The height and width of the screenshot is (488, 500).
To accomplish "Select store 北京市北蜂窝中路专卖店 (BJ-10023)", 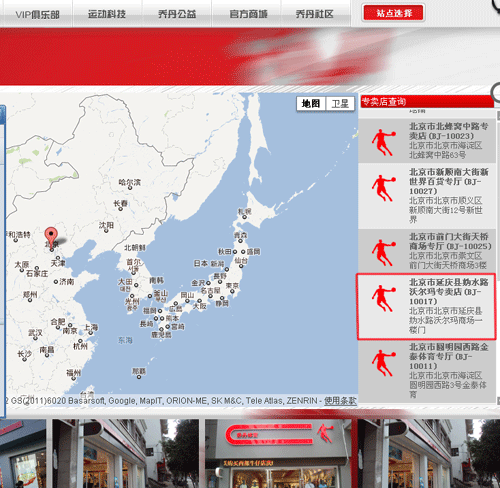I will point(427,141).
